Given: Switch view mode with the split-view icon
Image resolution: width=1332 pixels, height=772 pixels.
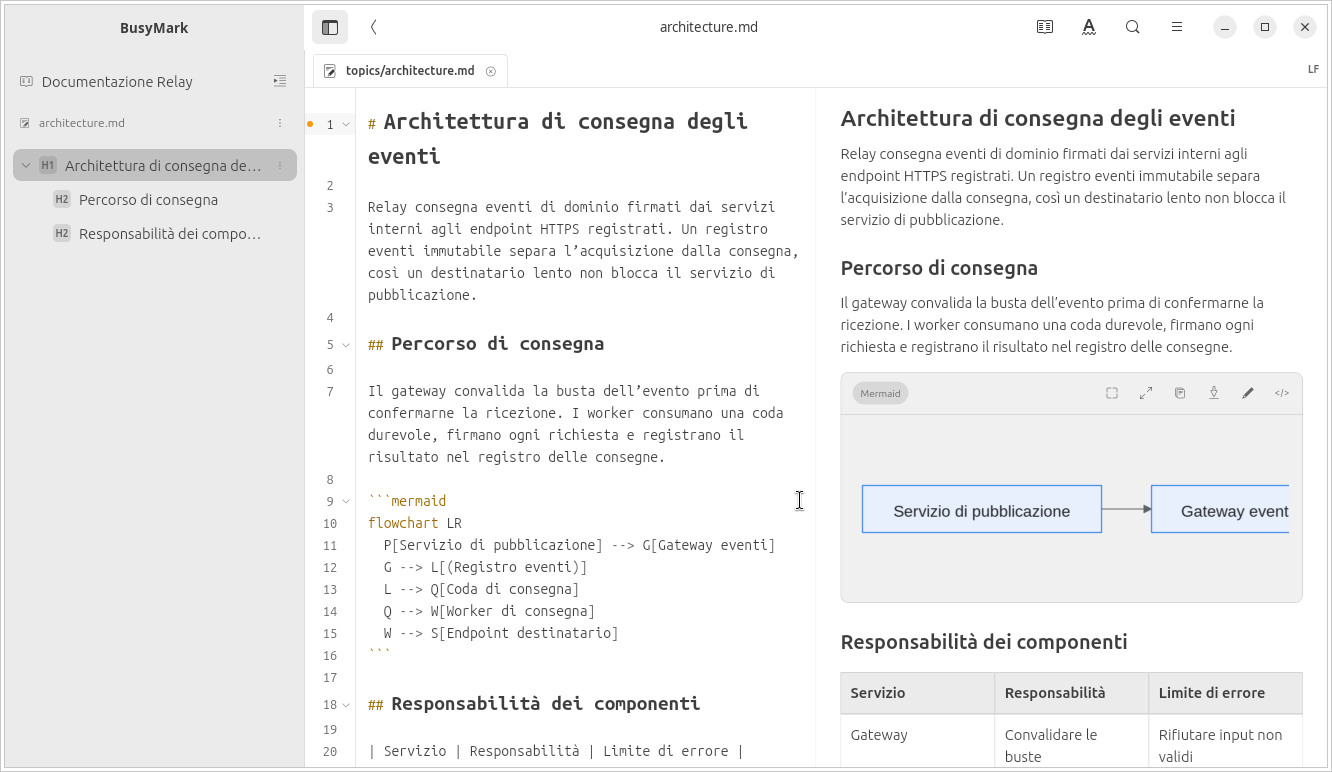Looking at the screenshot, I should (x=1045, y=27).
